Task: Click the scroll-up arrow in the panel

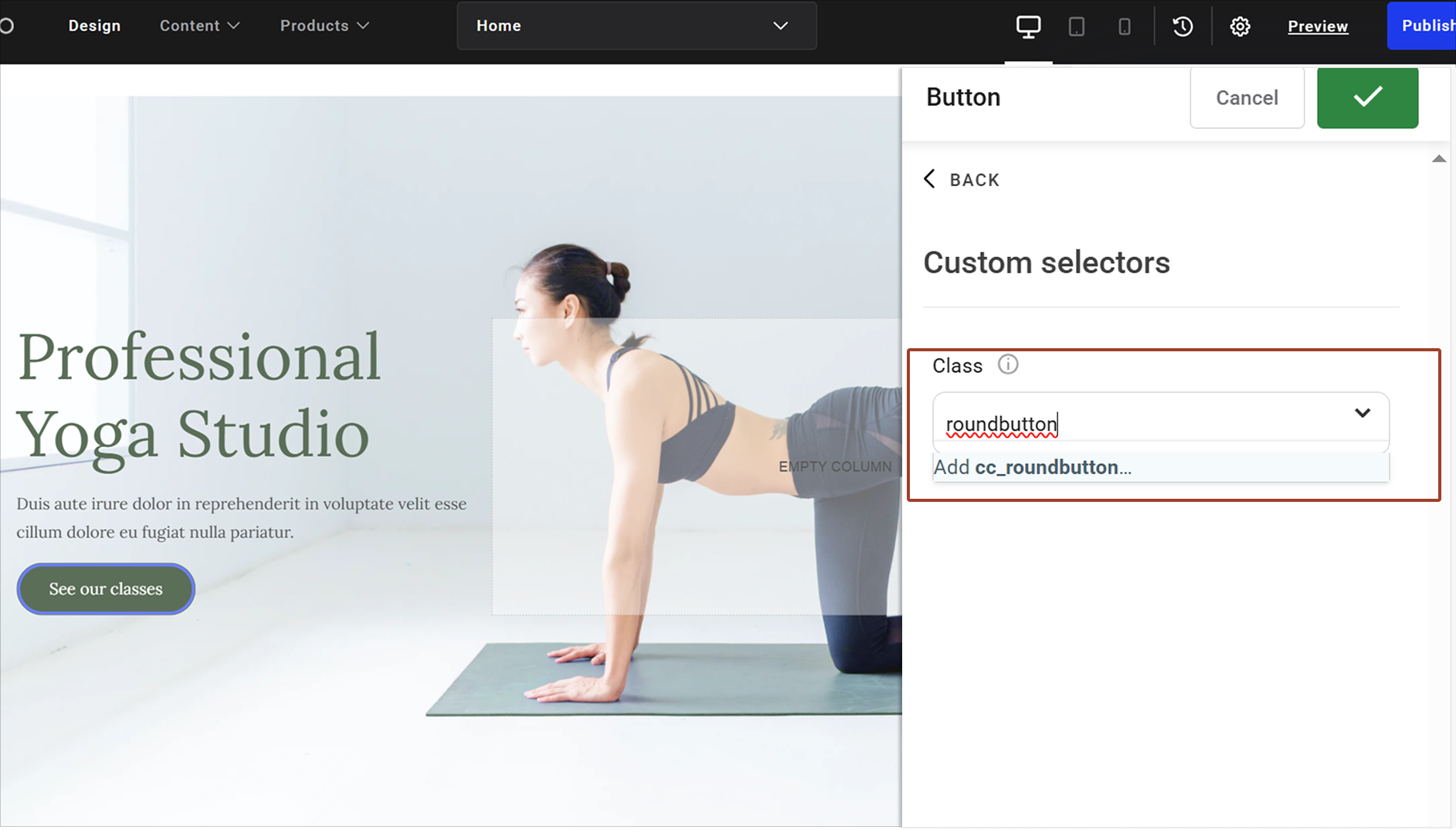Action: [x=1438, y=158]
